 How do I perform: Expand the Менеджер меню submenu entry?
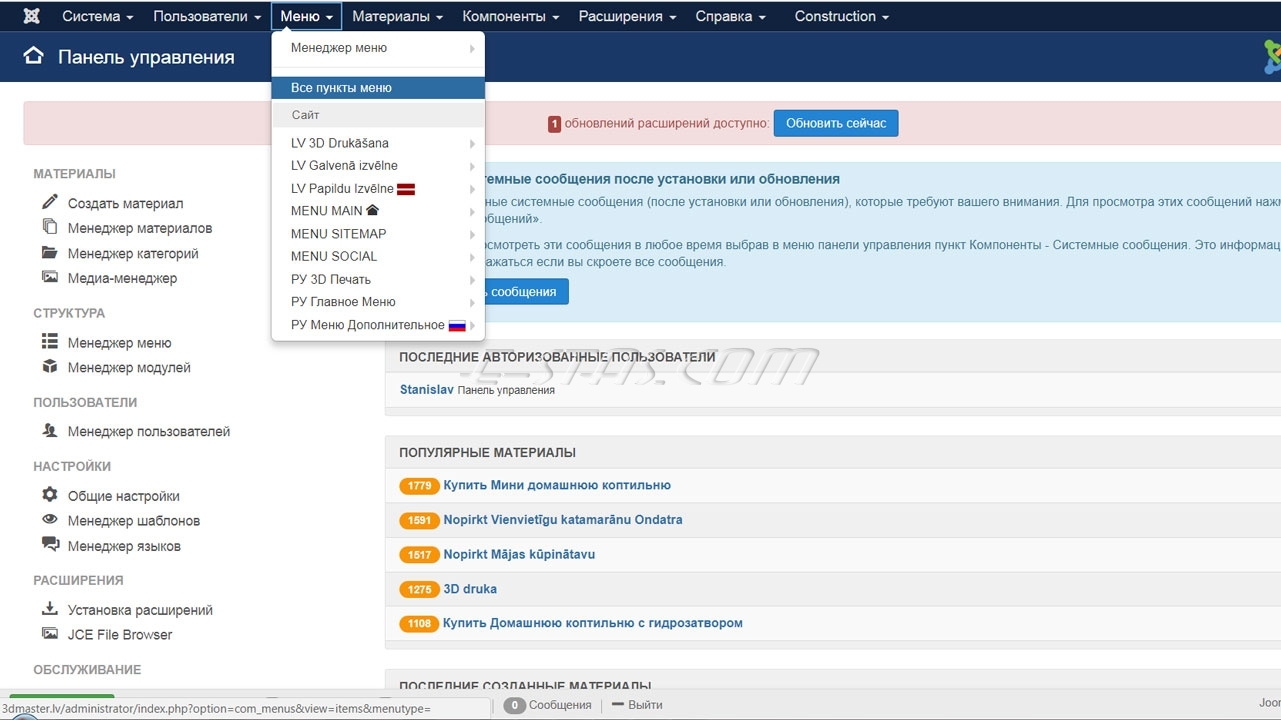pyautogui.click(x=378, y=48)
